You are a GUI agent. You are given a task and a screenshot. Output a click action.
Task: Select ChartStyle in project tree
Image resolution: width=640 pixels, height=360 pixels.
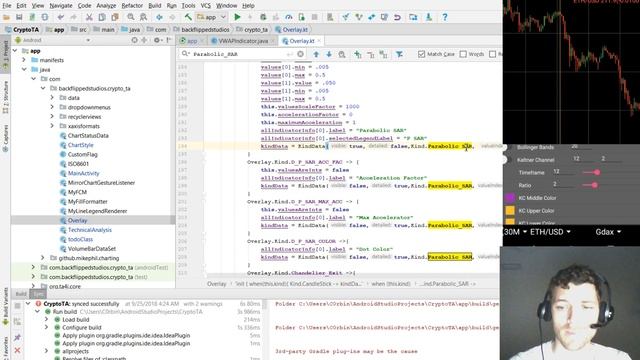pos(80,145)
